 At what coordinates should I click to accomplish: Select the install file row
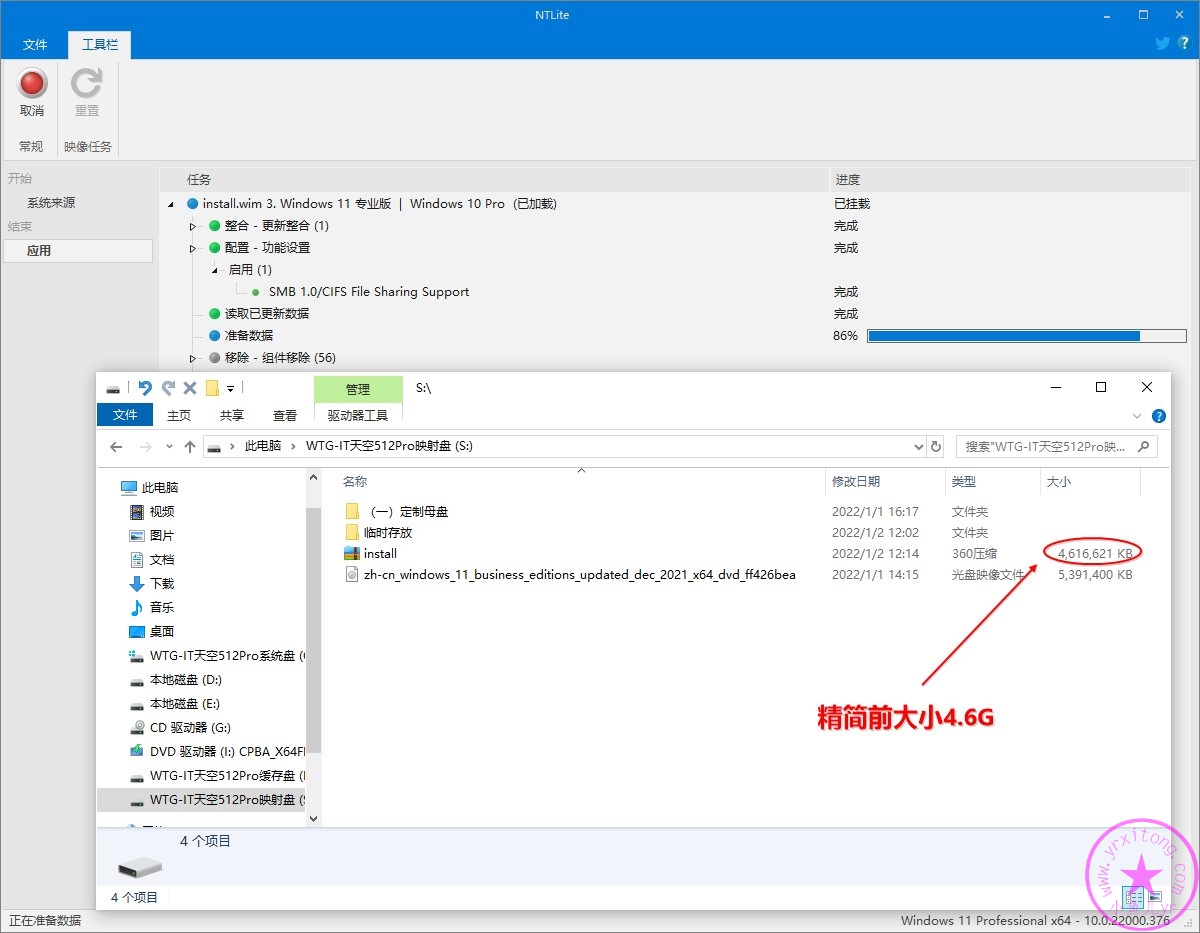(x=740, y=554)
